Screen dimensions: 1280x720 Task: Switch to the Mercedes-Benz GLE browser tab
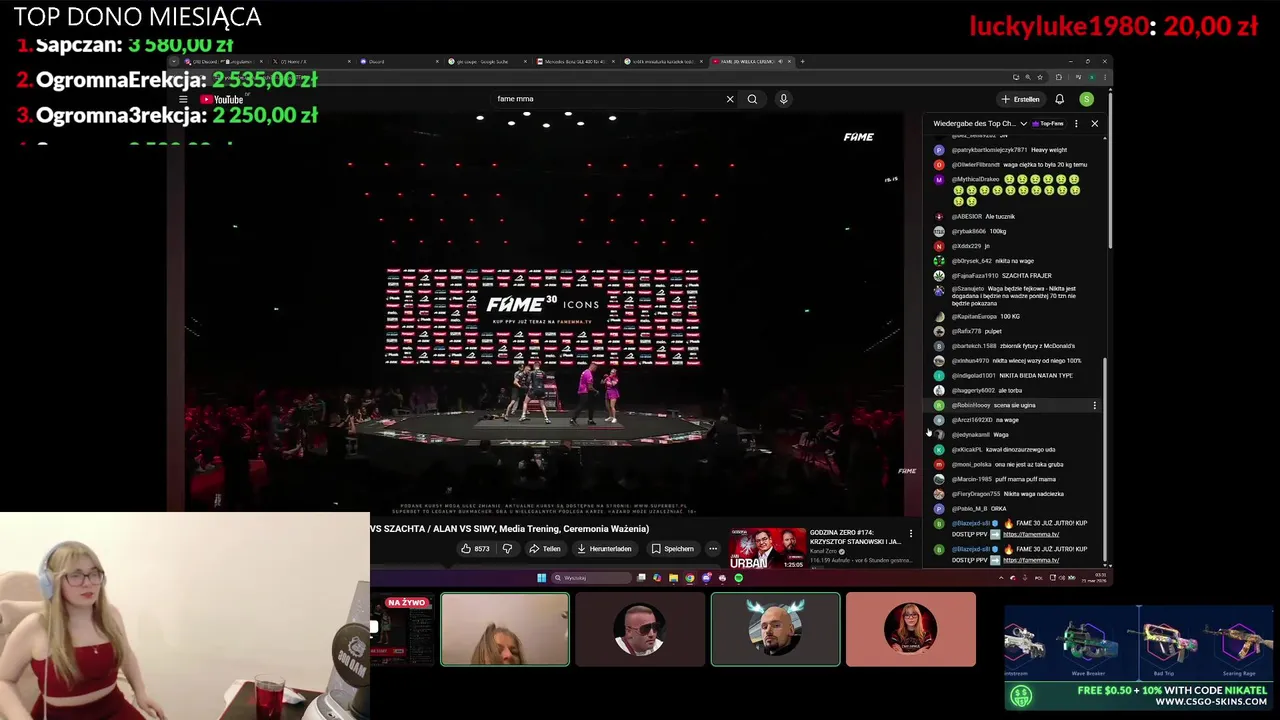[574, 62]
